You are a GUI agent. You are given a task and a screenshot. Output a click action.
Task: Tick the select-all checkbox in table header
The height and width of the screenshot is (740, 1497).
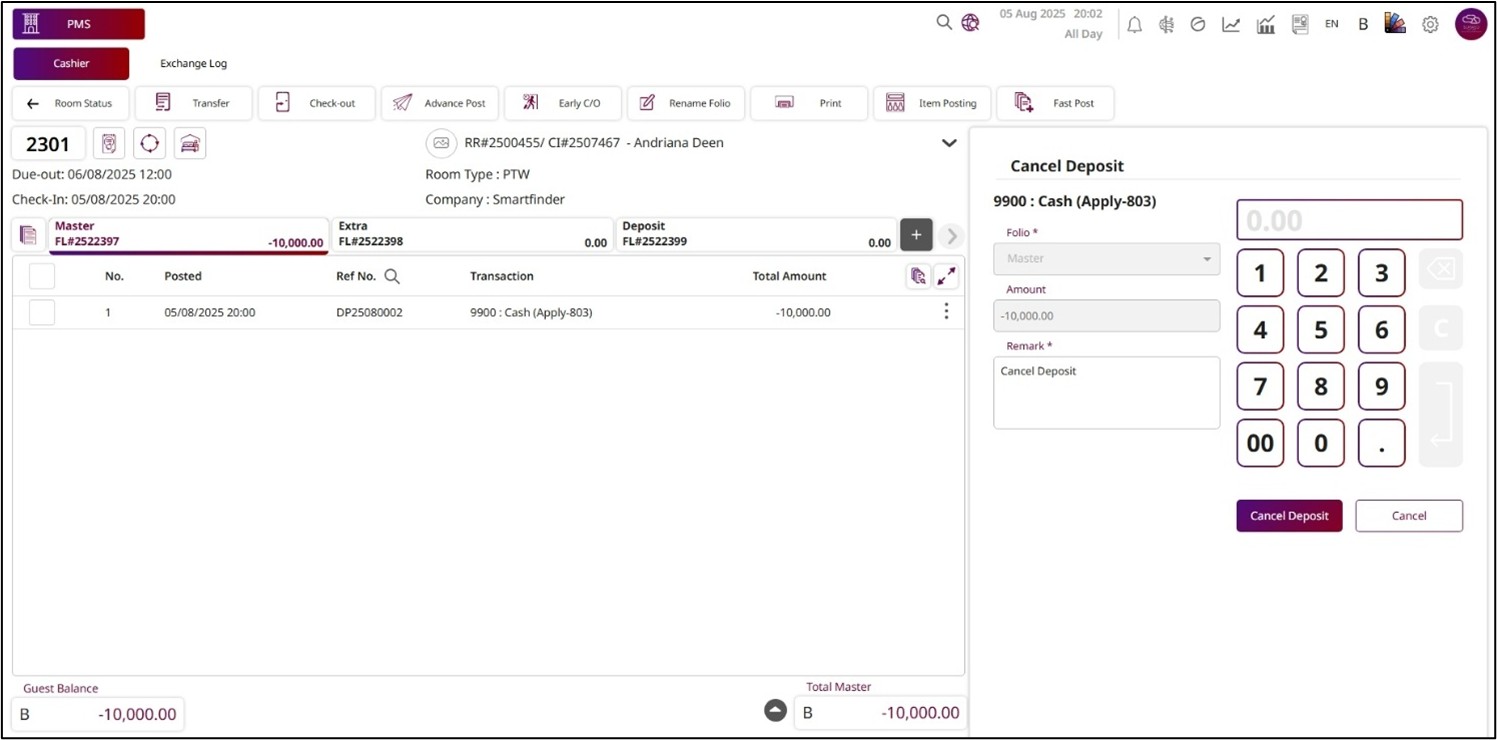coord(42,276)
